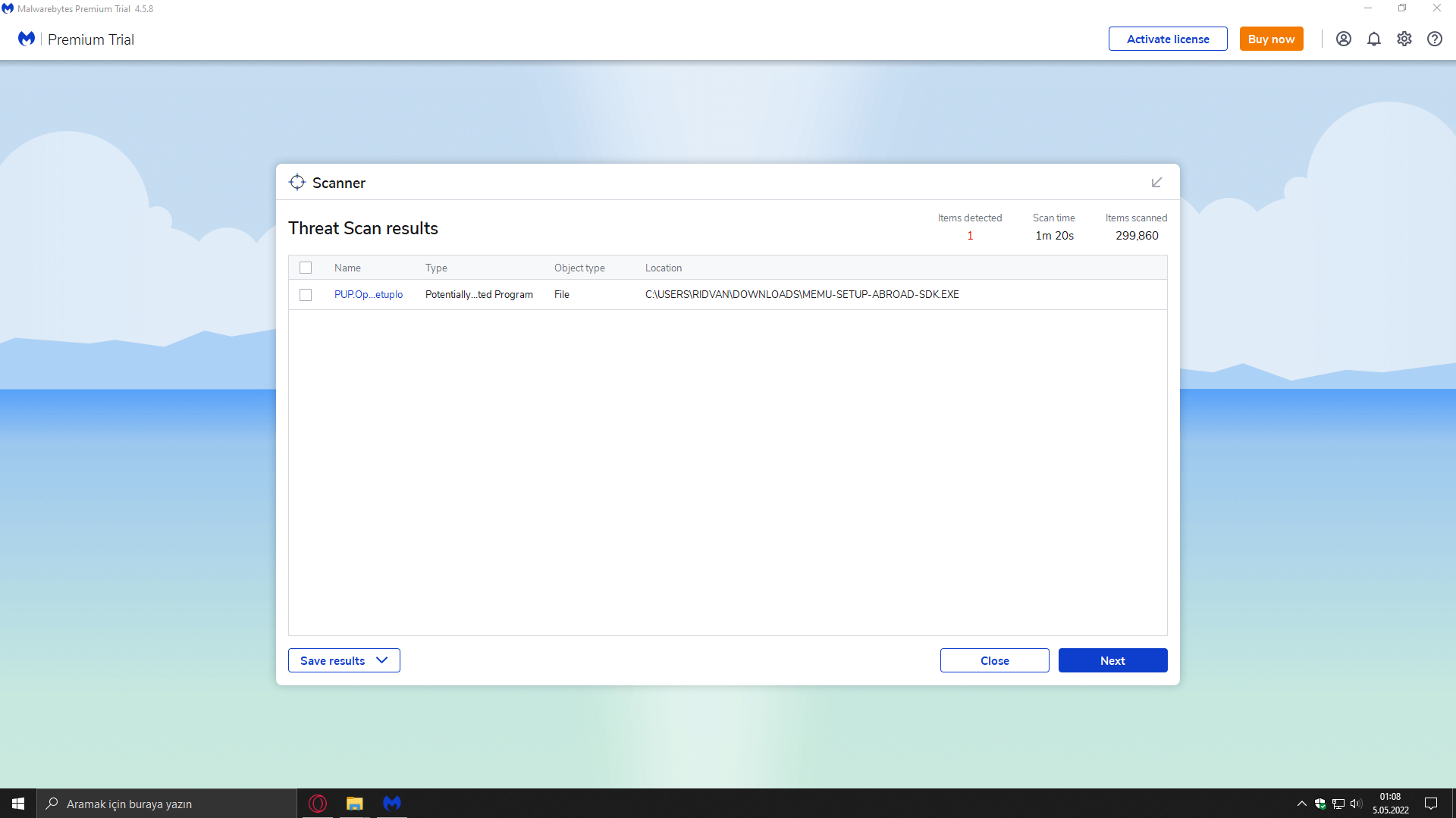Sort results by the Name column header

coord(347,268)
